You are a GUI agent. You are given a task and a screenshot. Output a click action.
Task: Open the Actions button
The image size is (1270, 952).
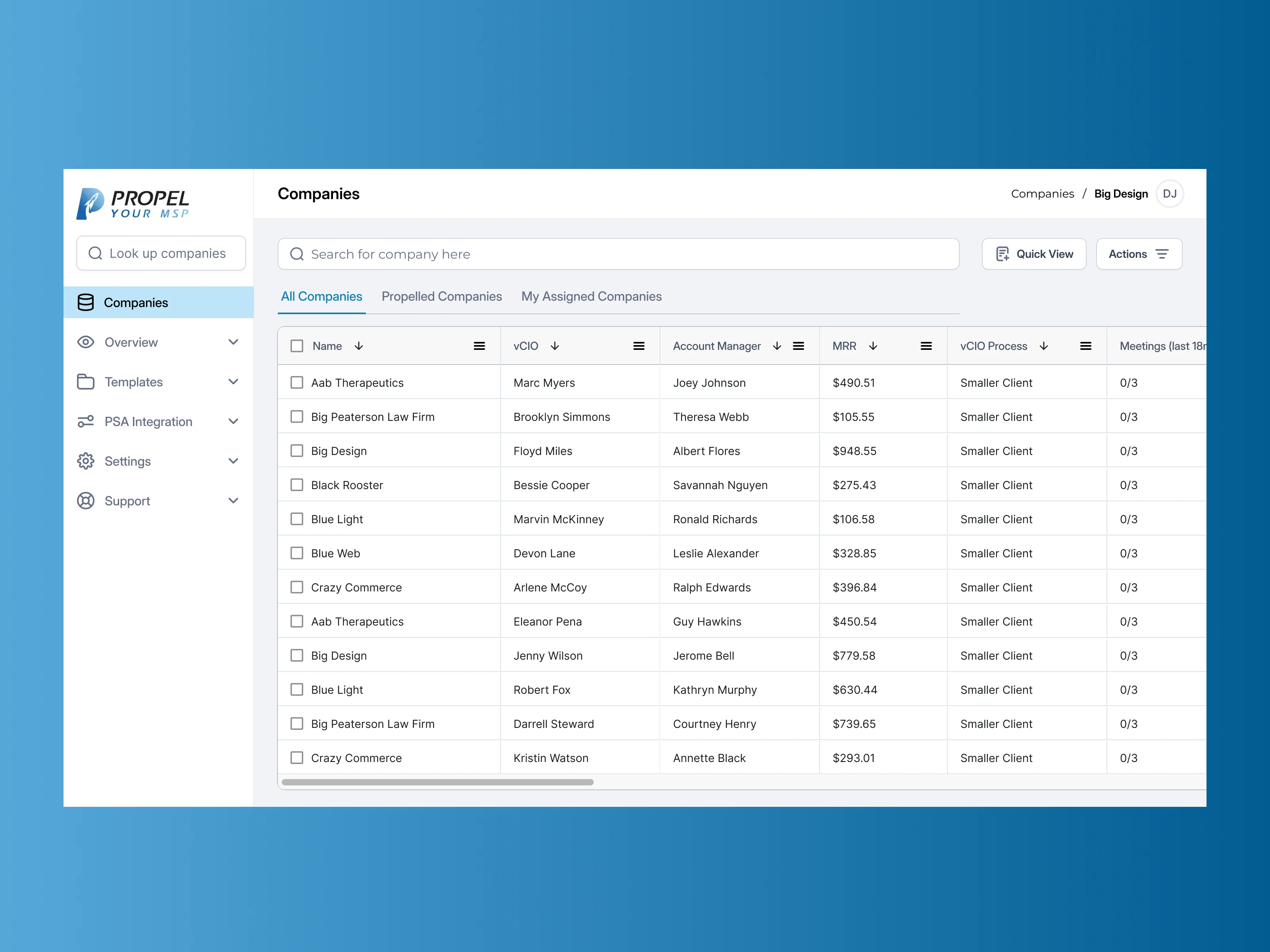coord(1139,254)
